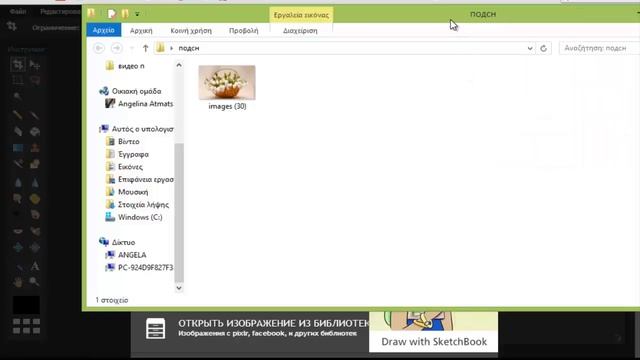Image resolution: width=640 pixels, height=360 pixels.
Task: Refresh the подсн folder view
Action: 543,48
